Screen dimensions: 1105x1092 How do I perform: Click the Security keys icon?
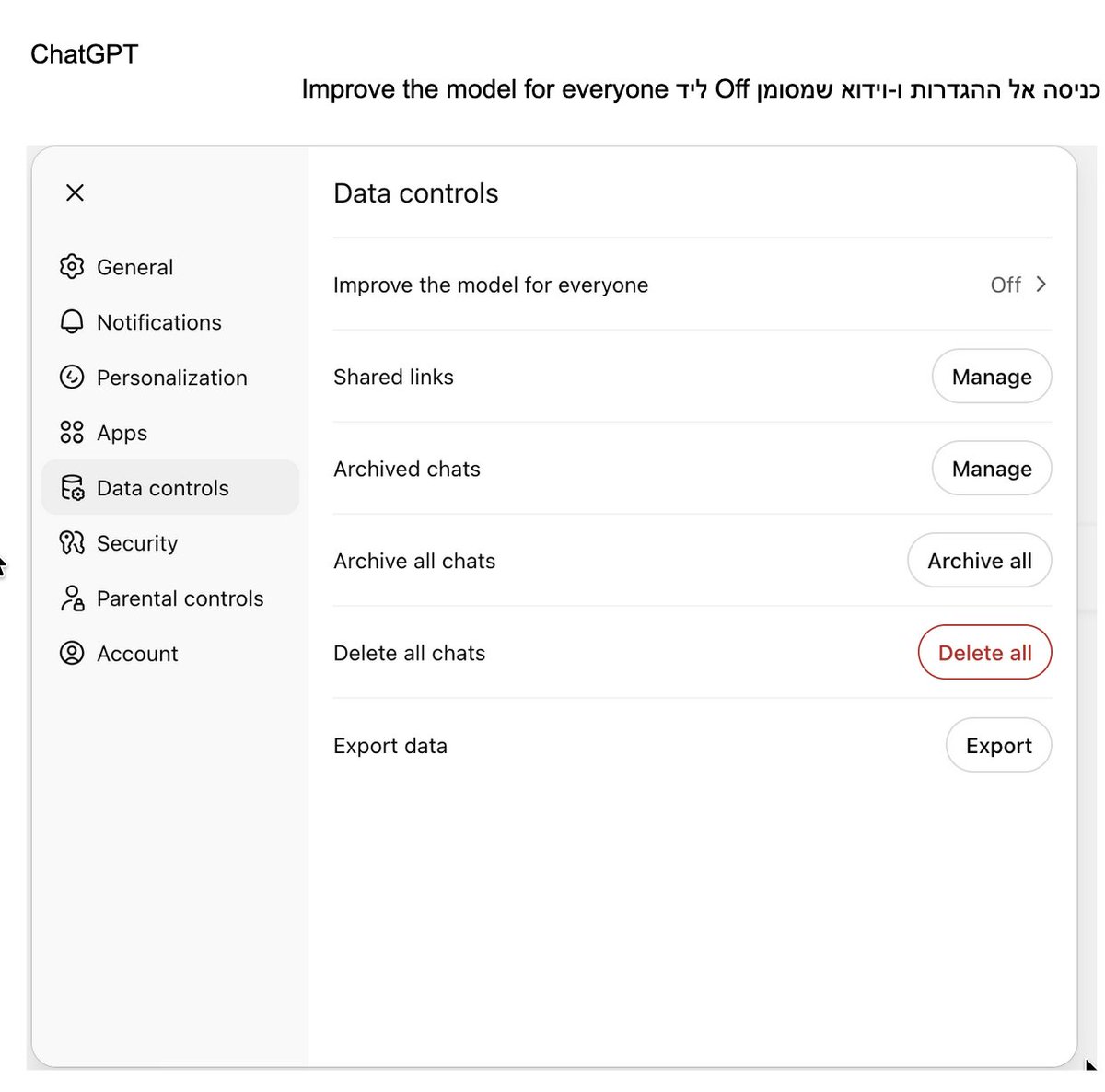coord(72,543)
